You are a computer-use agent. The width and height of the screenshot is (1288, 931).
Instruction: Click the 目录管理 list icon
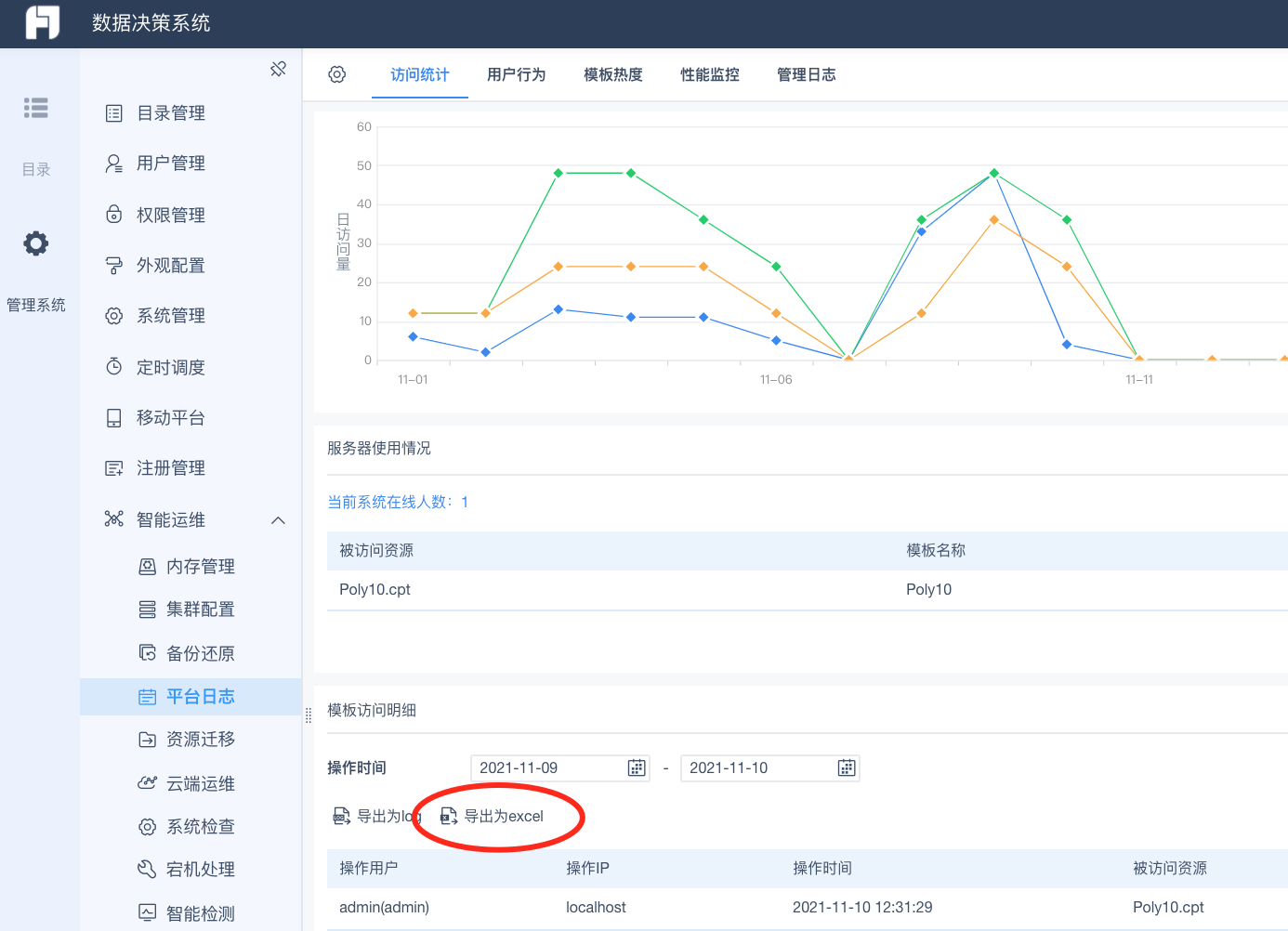click(x=114, y=113)
